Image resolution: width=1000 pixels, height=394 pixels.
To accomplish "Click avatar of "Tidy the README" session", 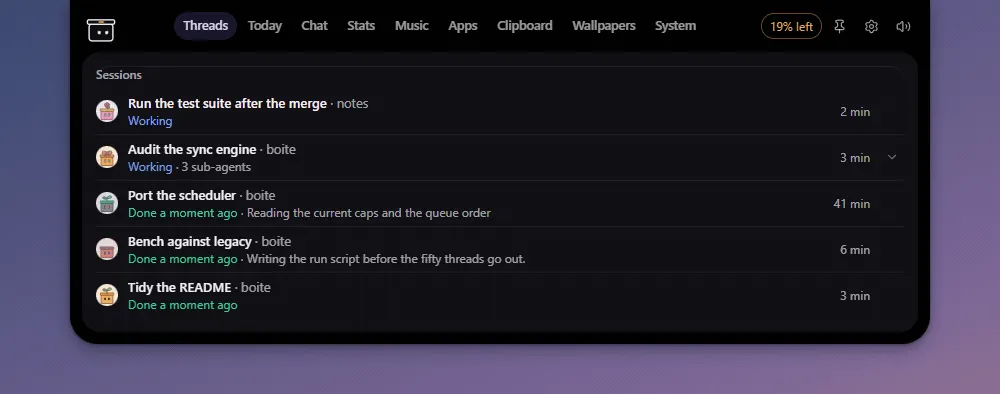I will click(107, 295).
